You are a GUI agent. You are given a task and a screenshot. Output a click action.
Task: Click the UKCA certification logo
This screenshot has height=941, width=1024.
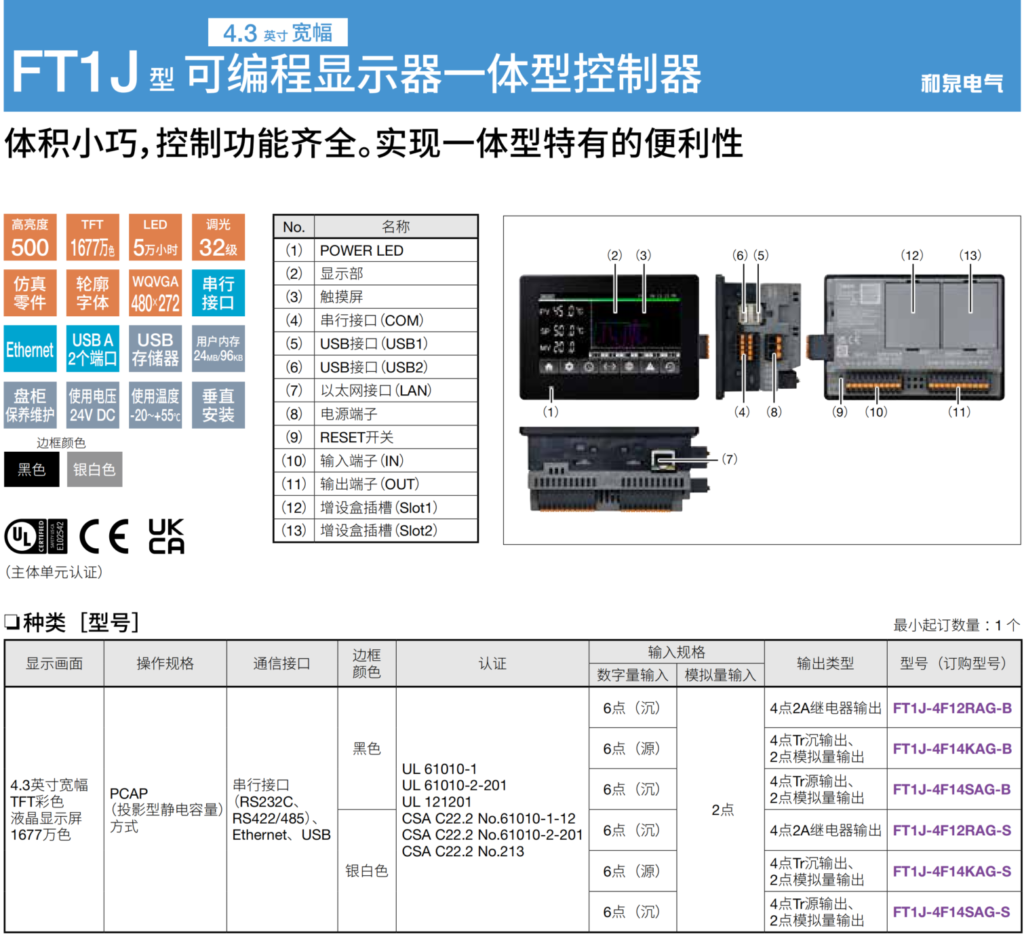[x=166, y=537]
